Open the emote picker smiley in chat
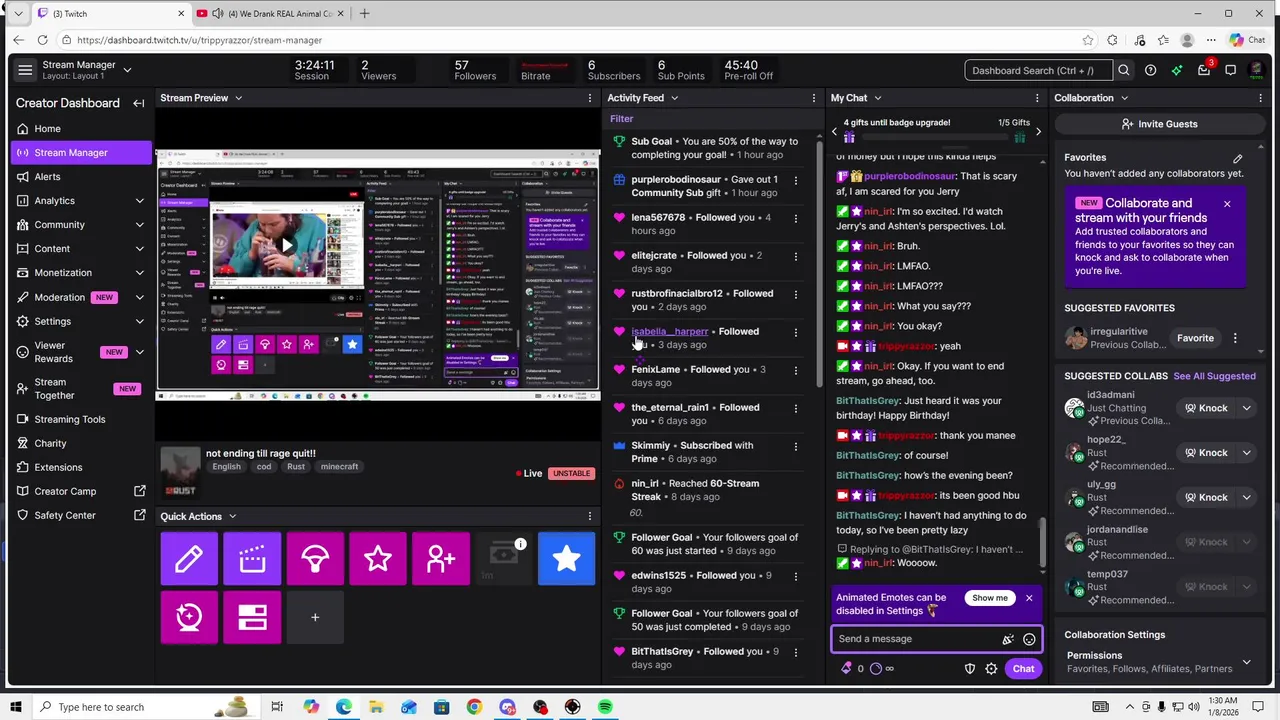1280x720 pixels. [1029, 639]
